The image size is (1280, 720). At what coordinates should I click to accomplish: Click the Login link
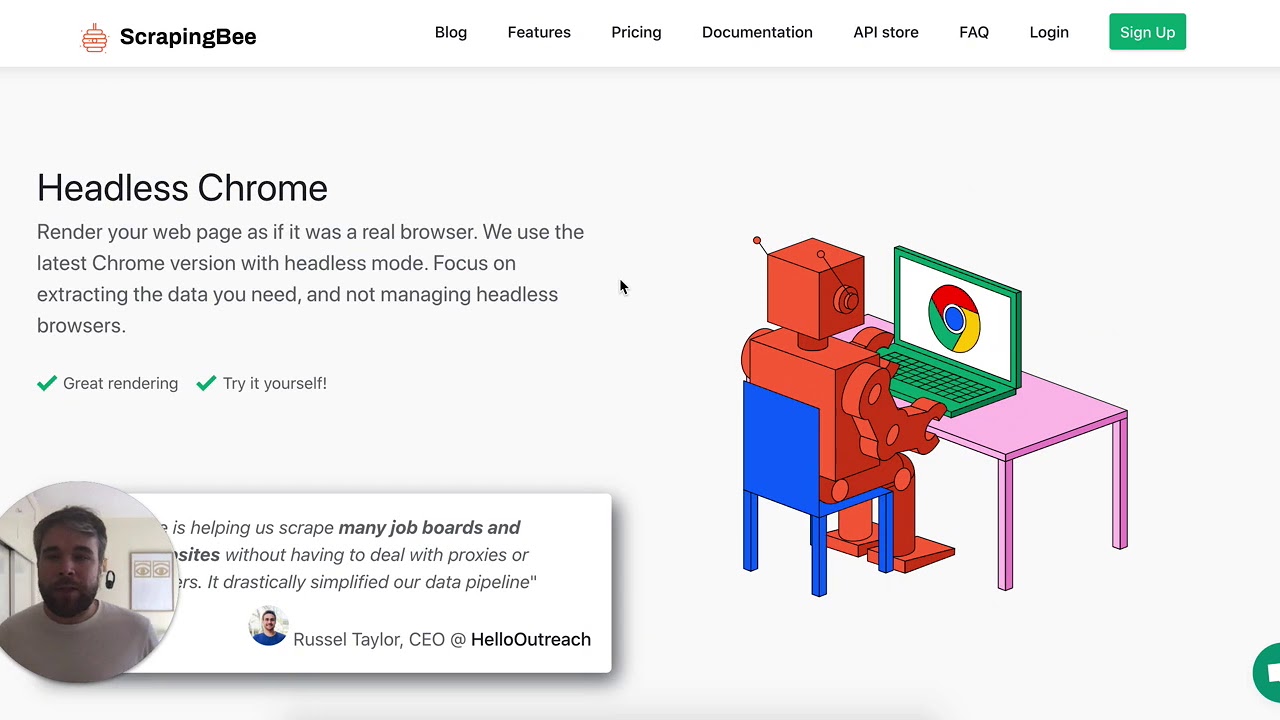click(1049, 32)
